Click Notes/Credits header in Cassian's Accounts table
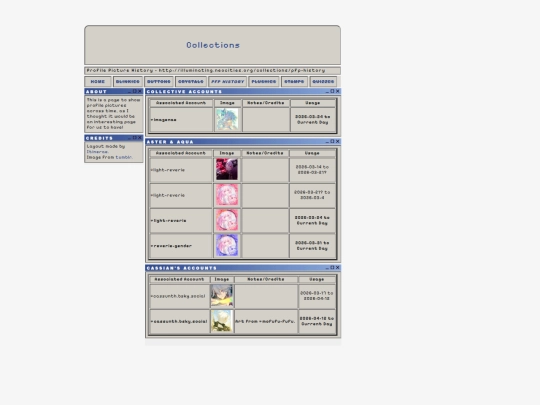Viewport: 540px width, 405px height. [266, 279]
